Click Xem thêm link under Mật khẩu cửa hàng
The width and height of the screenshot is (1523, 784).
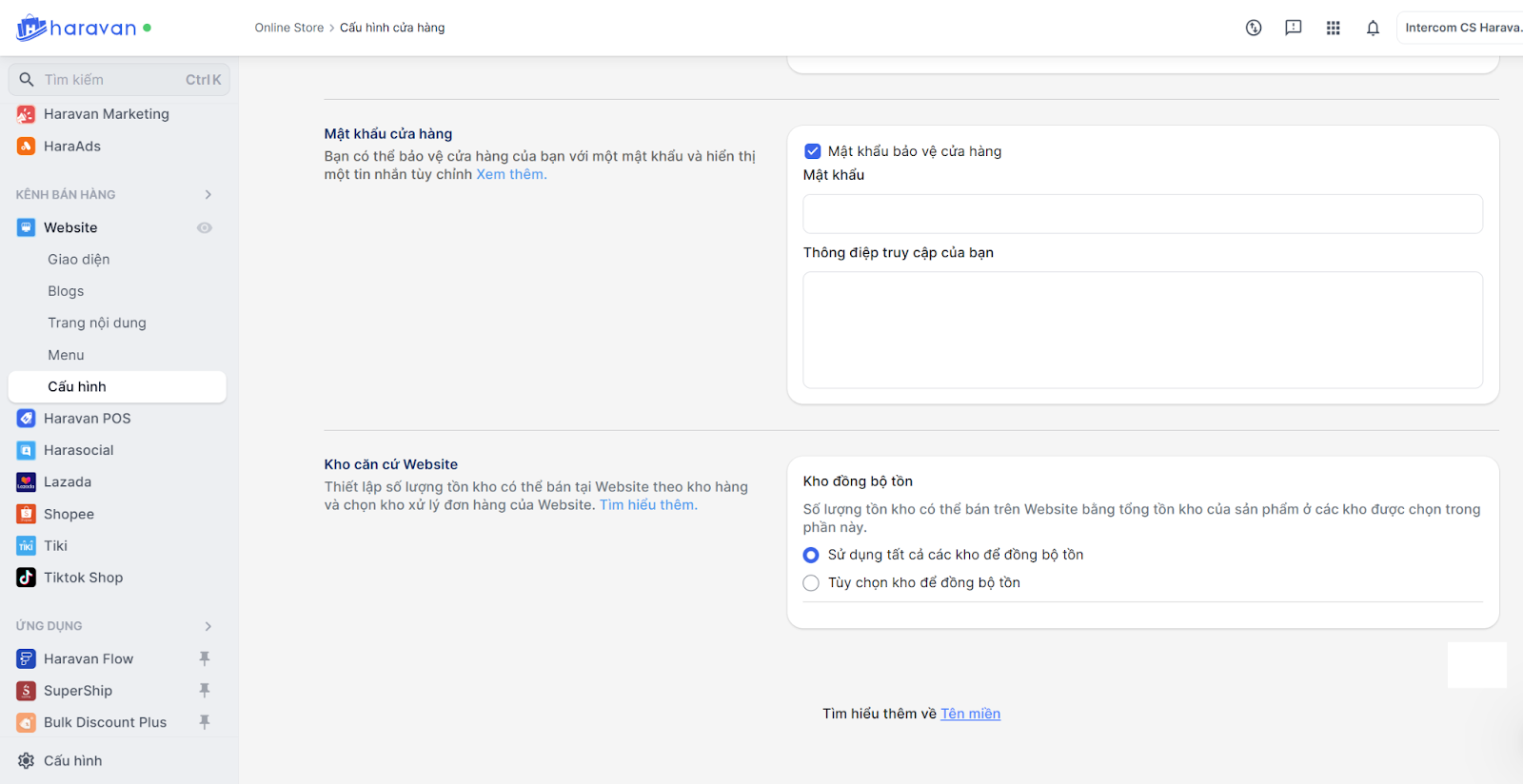pos(511,174)
